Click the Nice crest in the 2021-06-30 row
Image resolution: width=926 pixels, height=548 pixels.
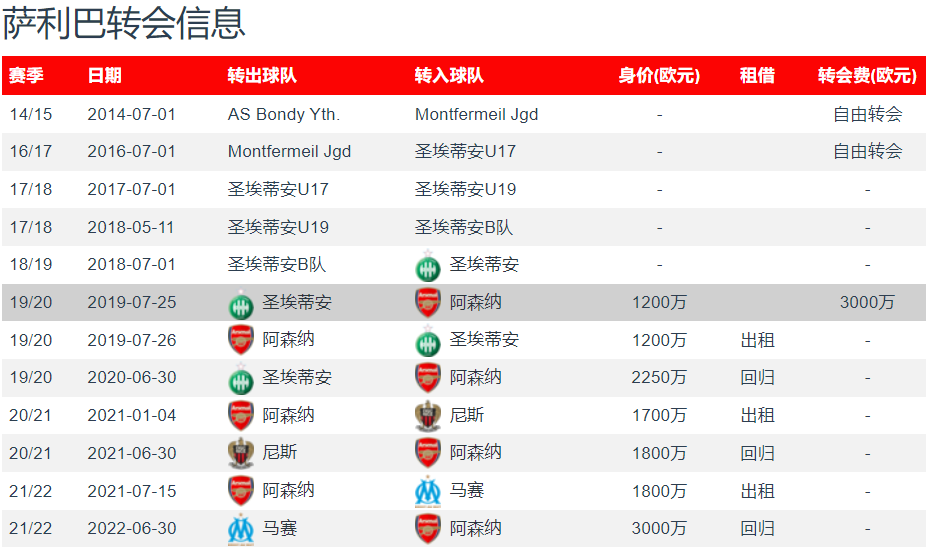point(241,453)
